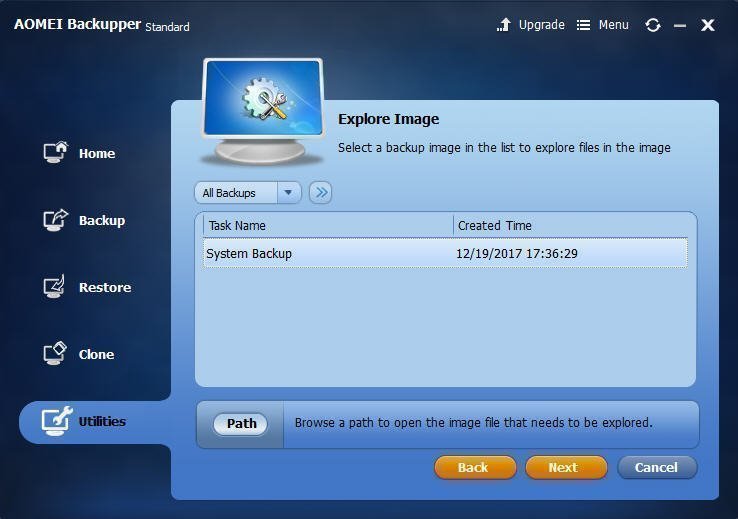Sort by the Task Name column header
Viewport: 738px width, 519px height.
click(x=328, y=226)
